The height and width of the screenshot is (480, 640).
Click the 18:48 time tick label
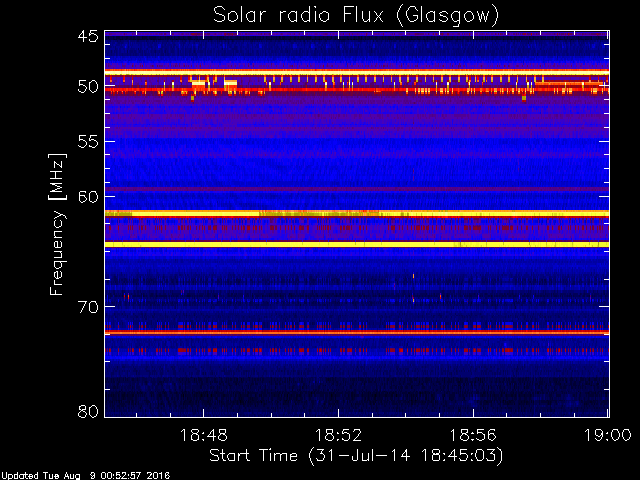(x=203, y=436)
